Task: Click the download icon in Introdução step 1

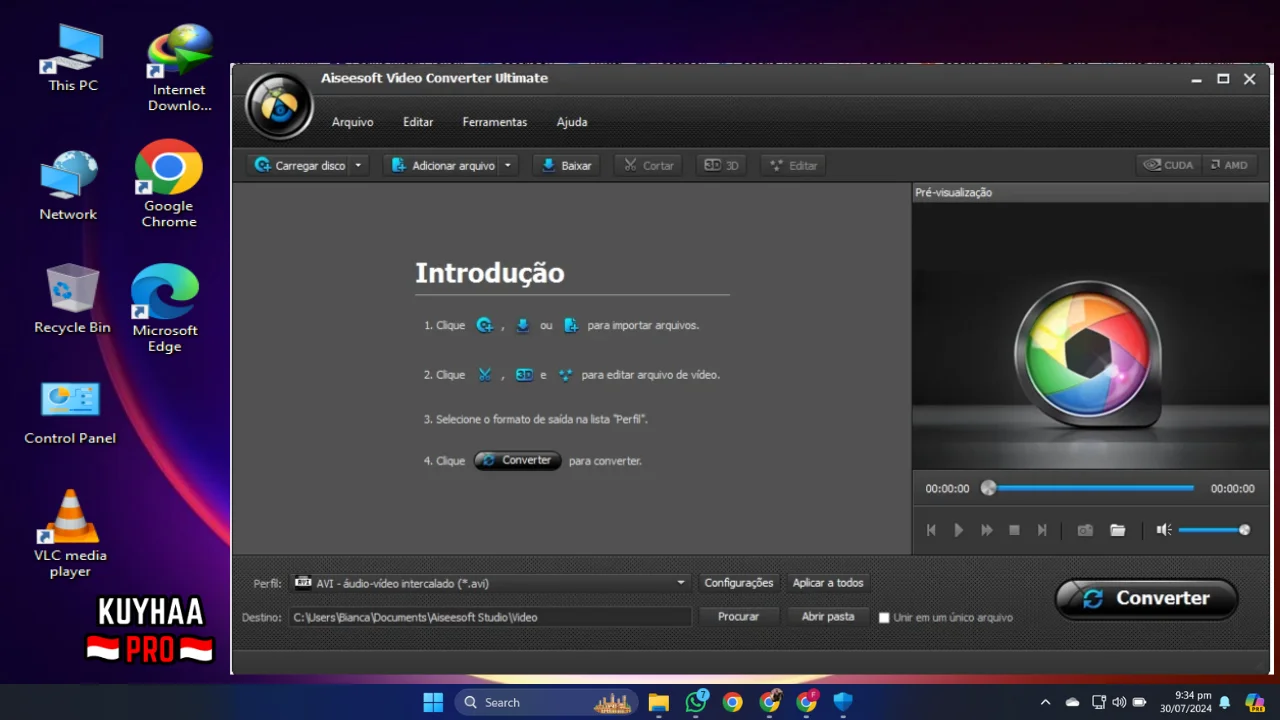Action: tap(522, 325)
